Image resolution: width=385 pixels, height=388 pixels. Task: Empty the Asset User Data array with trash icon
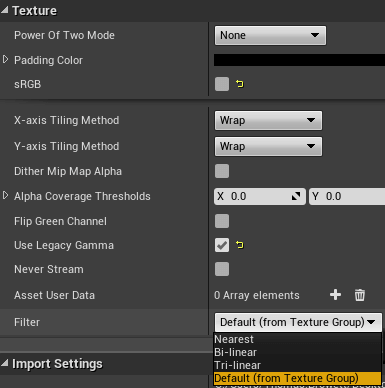tap(360, 295)
